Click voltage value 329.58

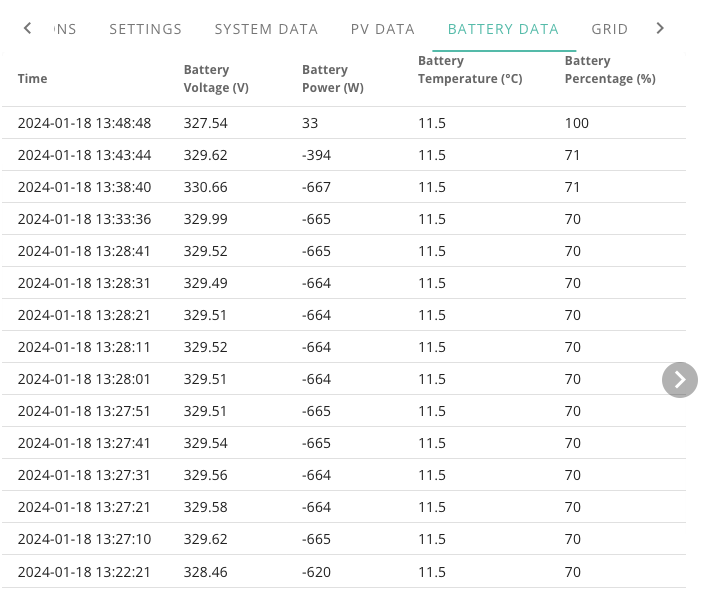[205, 507]
